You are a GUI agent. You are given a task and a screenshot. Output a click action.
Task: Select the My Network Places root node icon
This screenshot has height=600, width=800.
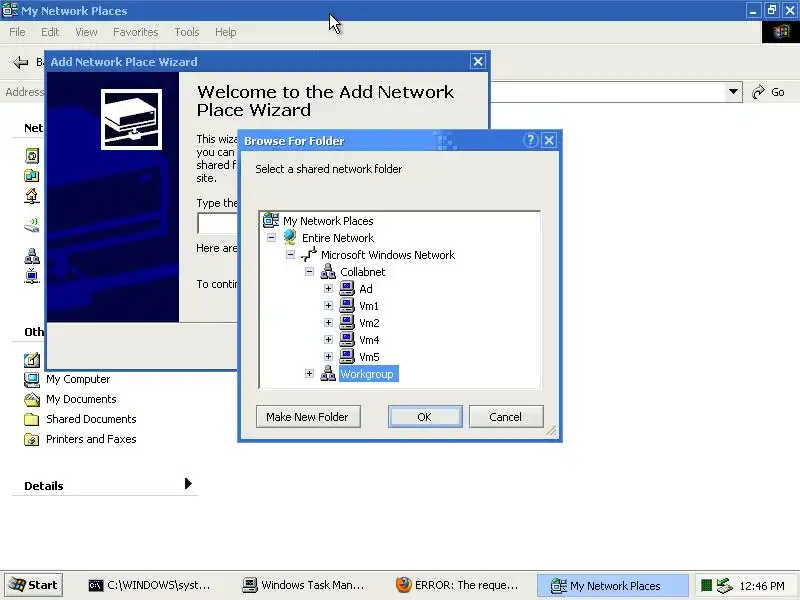tap(271, 220)
